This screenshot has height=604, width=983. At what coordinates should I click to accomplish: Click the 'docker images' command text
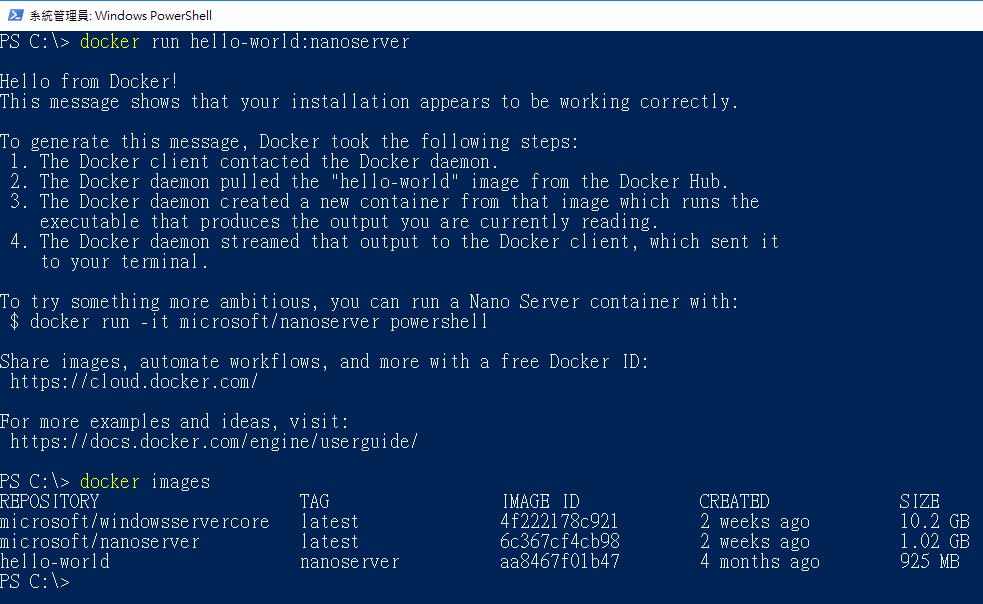coord(145,482)
